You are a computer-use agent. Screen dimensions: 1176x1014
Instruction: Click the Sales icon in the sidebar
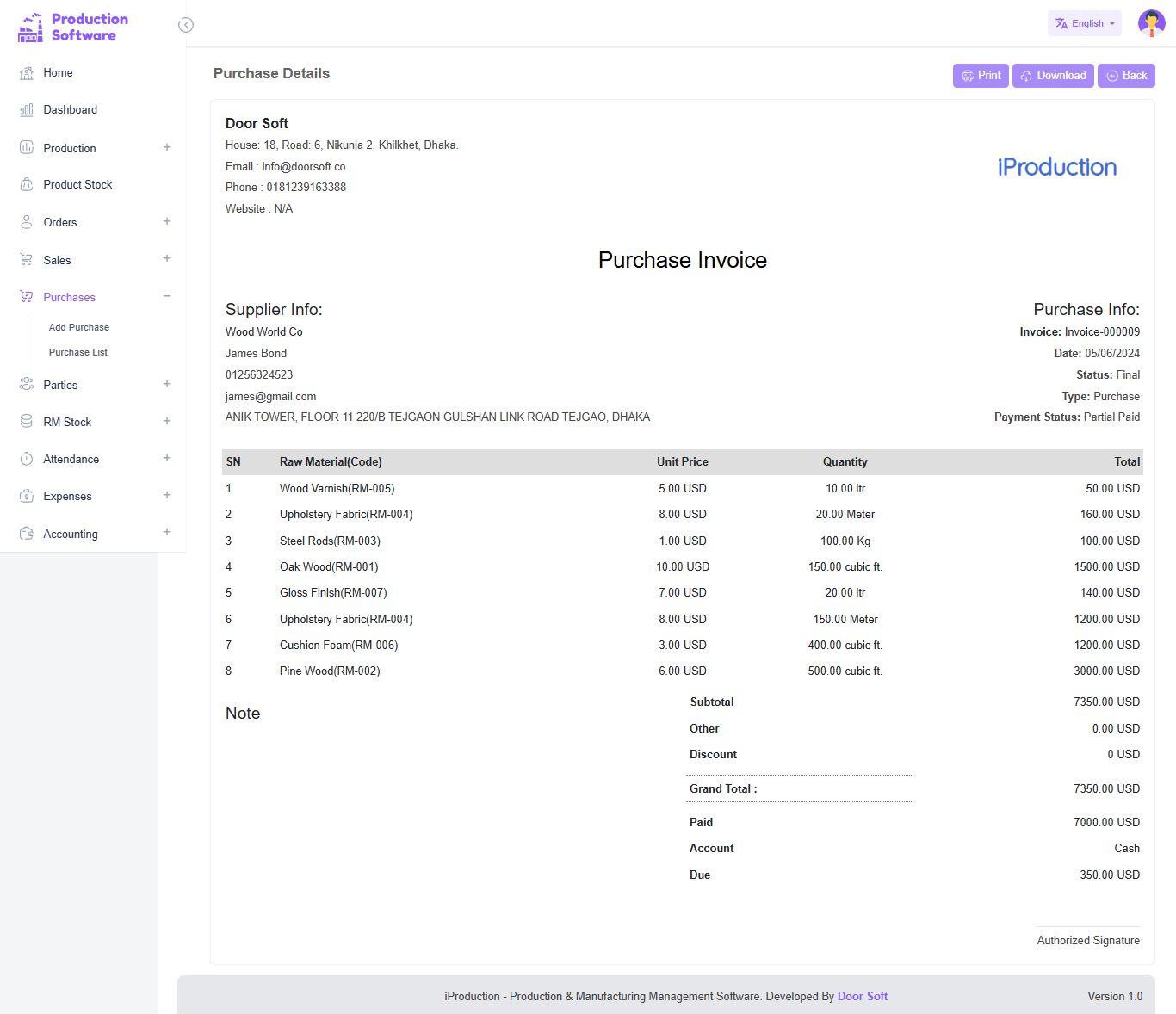coord(27,259)
